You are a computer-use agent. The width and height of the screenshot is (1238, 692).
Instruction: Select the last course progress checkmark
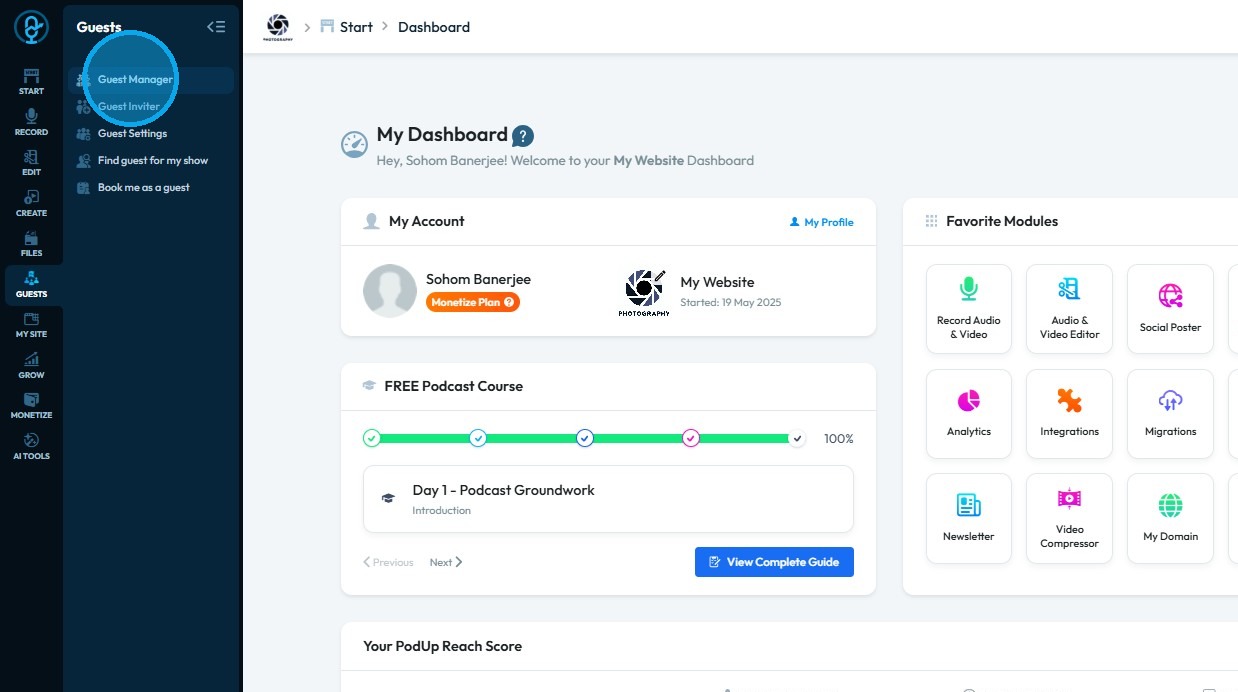[x=797, y=438]
